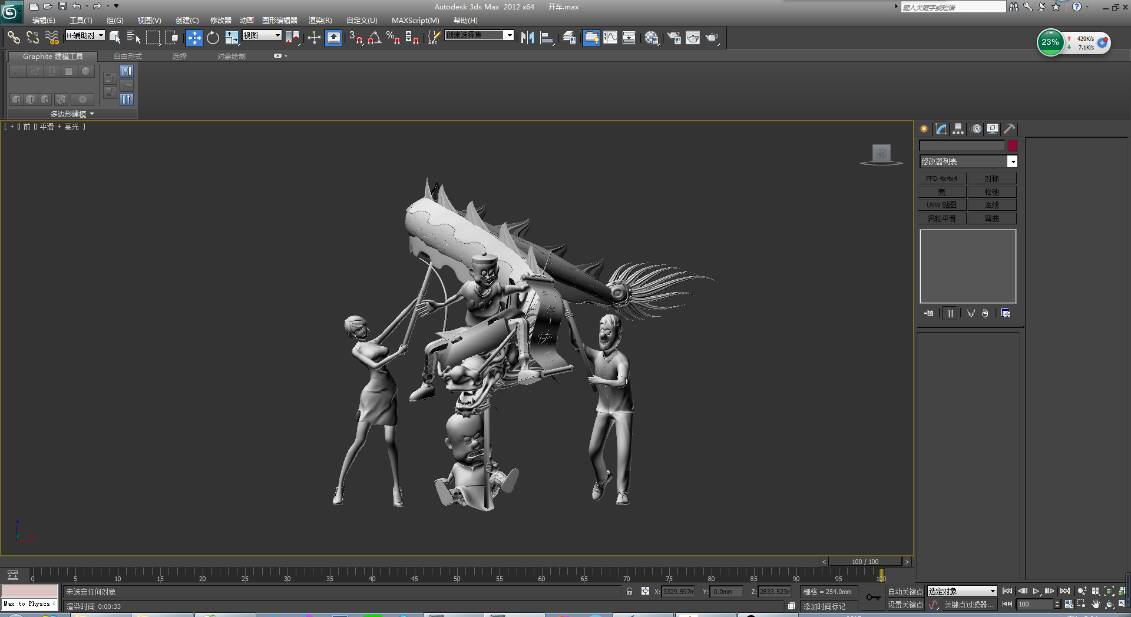Click the object color swatch
The image size is (1131, 617).
[1012, 146]
